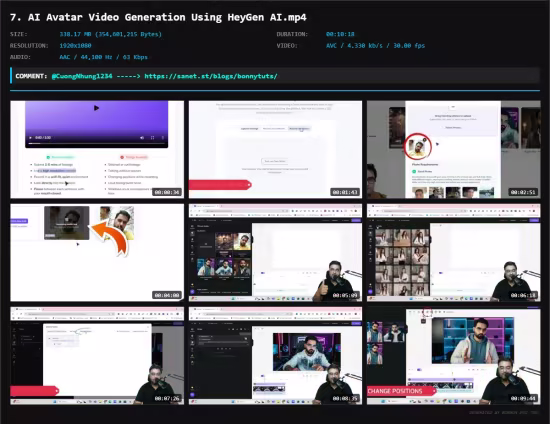Click the 'DURATION:' label
Image resolution: width=550 pixels, height=424 pixels.
(x=292, y=34)
